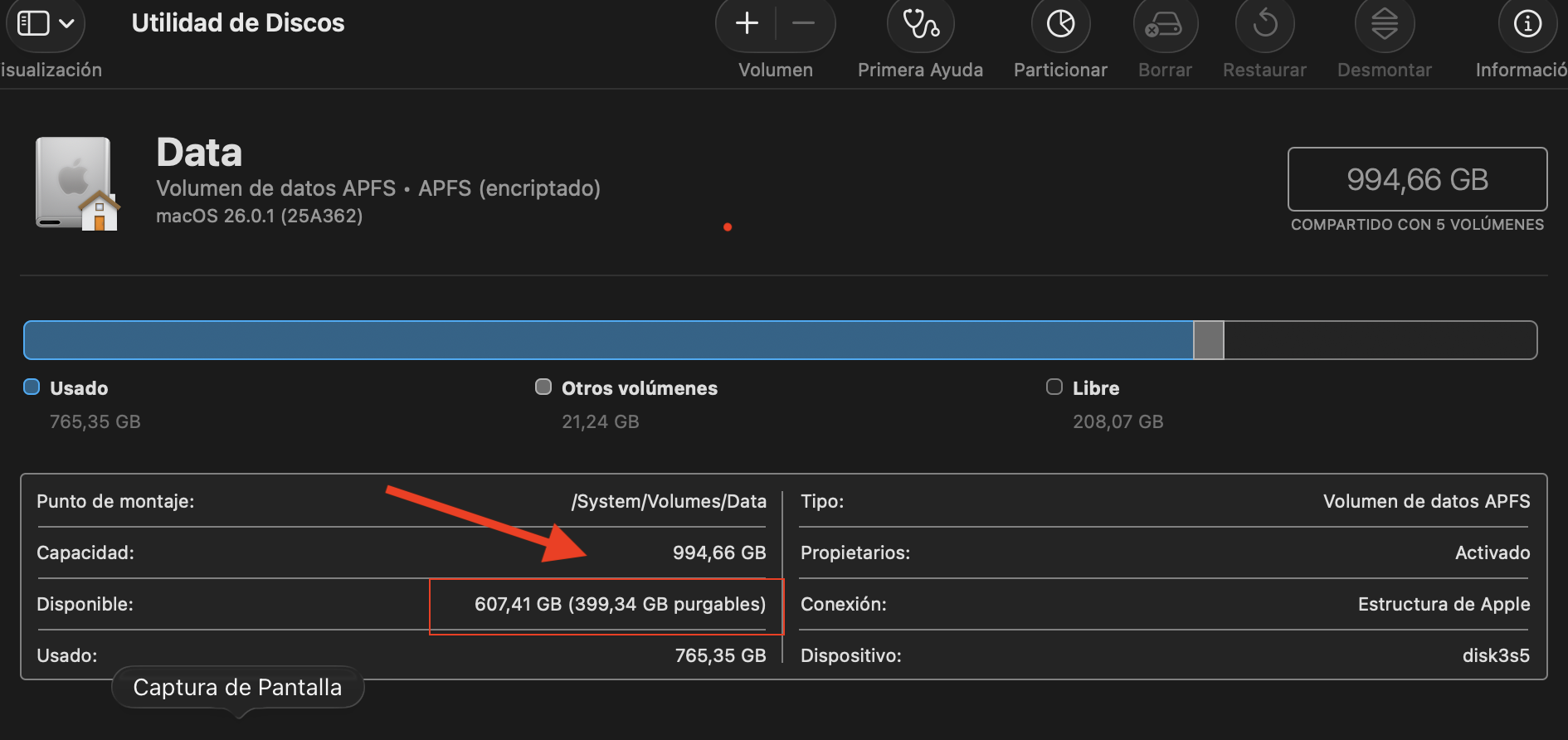The image size is (1568, 740).
Task: Open the Particionar pie chart icon
Action: click(1060, 24)
